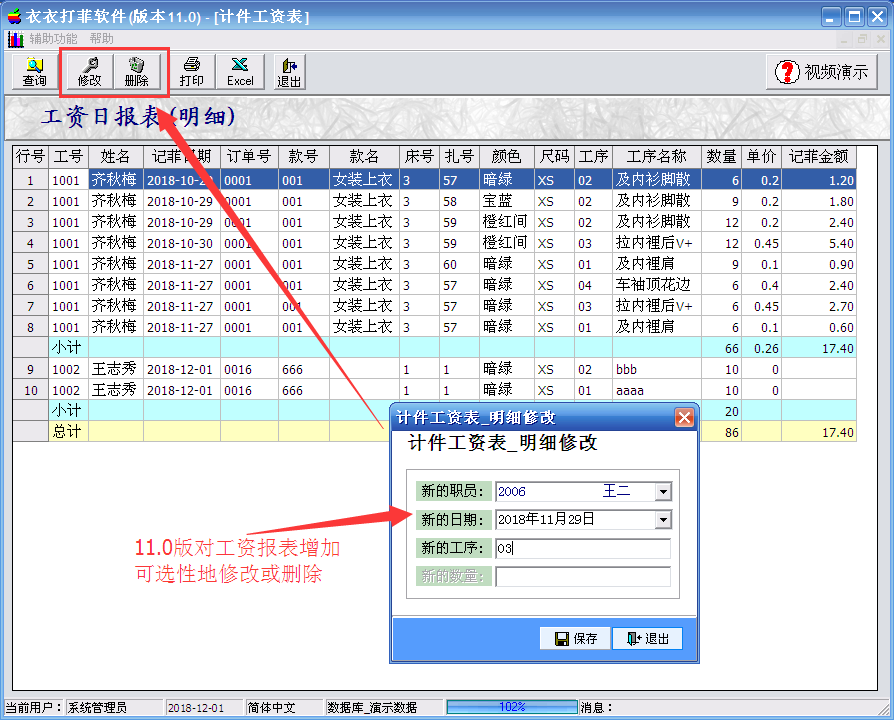Click the 记菲金额 column header
Screen dimensions: 894x720
(x=818, y=157)
